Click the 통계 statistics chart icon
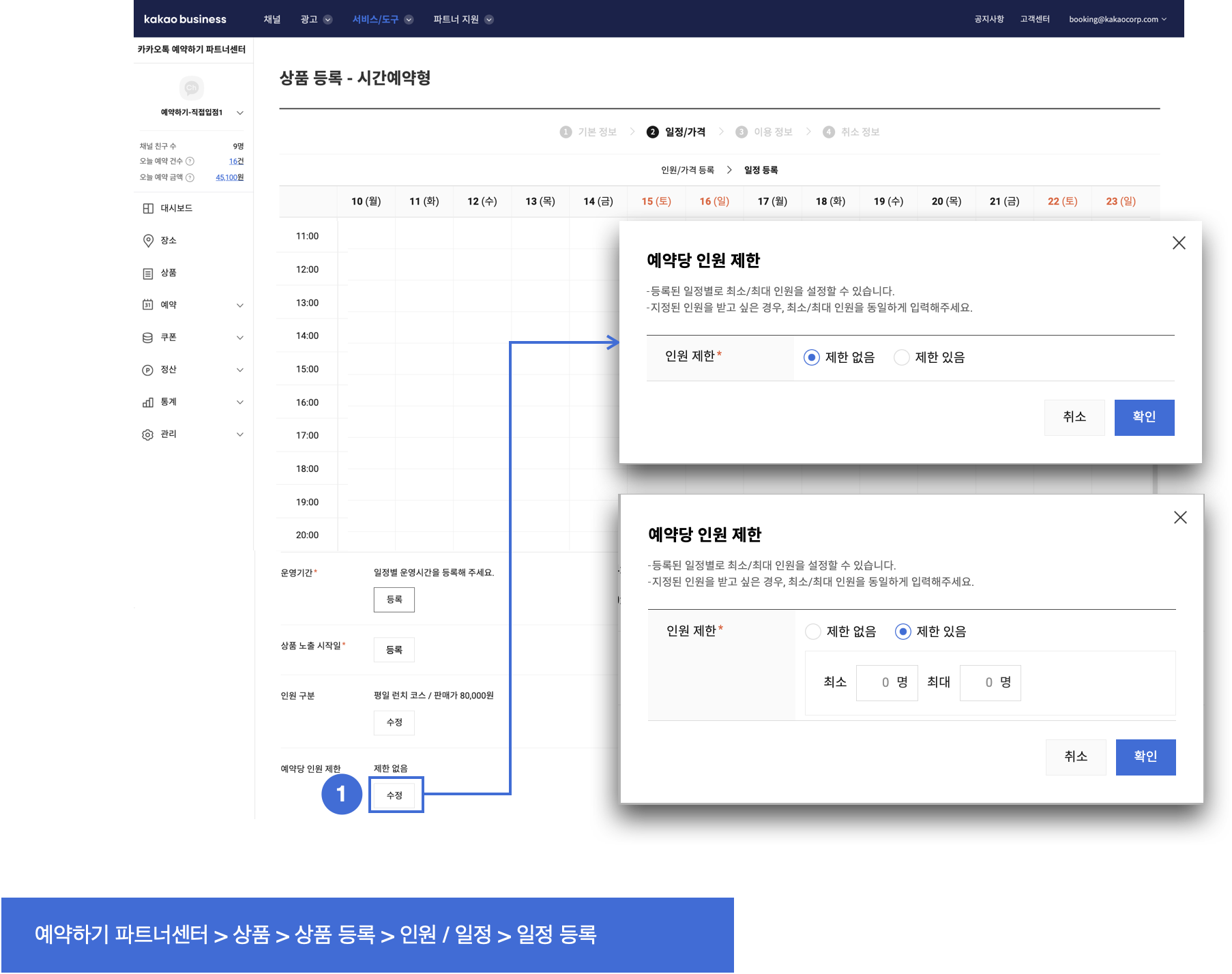Screen dimensions: 1232x974 pyautogui.click(x=148, y=402)
